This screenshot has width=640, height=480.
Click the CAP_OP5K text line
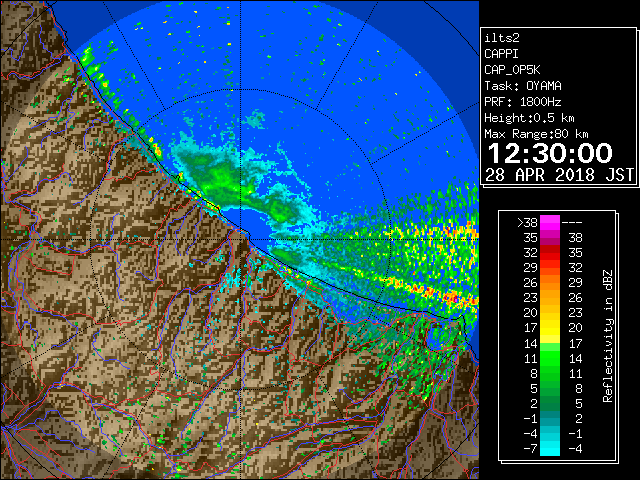point(512,70)
